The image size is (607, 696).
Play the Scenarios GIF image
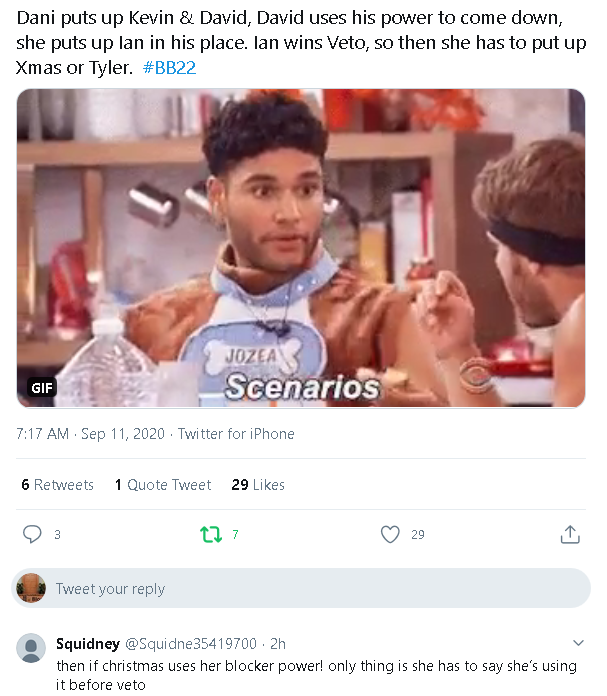click(x=301, y=248)
